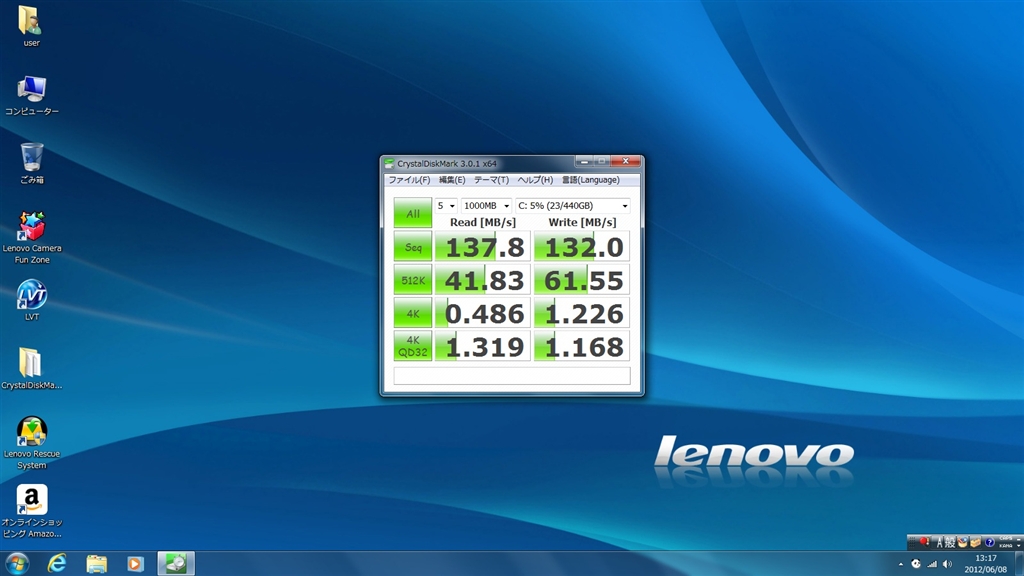Open the ヘルプ(H) menu
Screen dimensions: 1024x576
[x=535, y=180]
